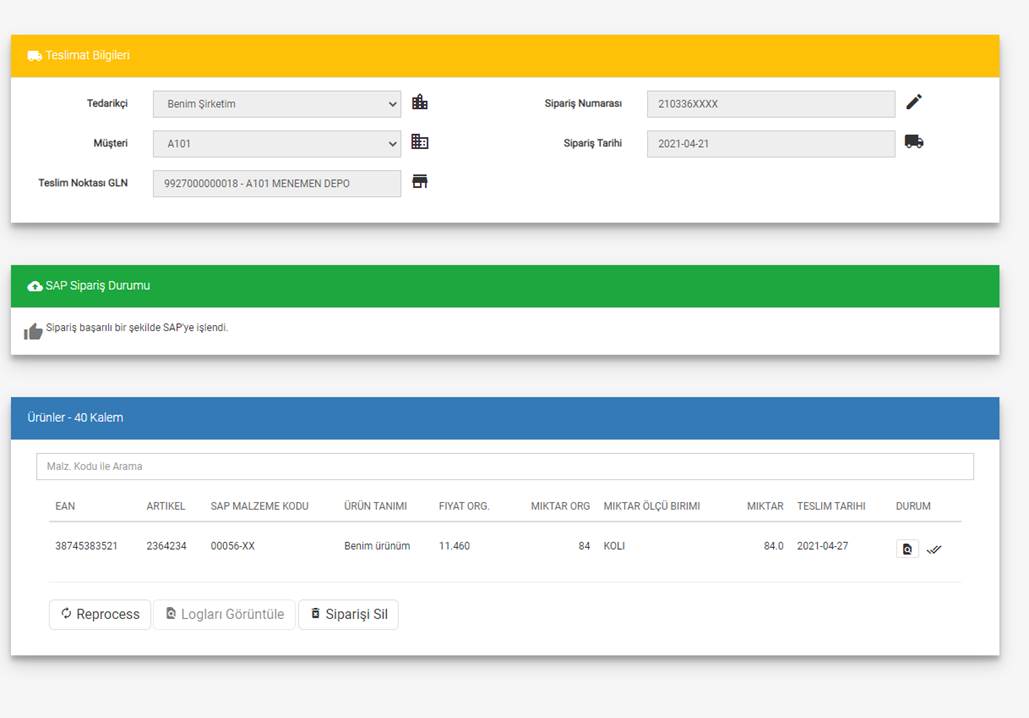Click the SAP material code 00056-XX
The width and height of the screenshot is (1029, 718).
[232, 546]
